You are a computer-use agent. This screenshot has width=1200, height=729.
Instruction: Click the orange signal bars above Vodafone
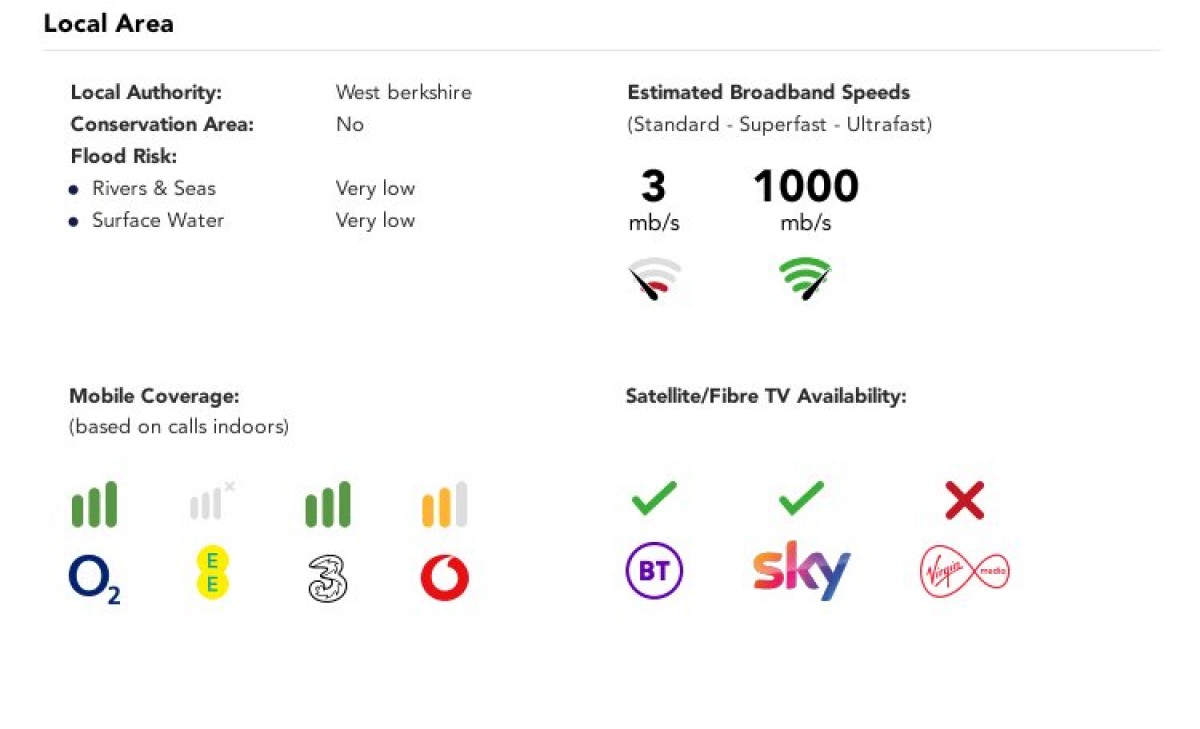[x=445, y=504]
